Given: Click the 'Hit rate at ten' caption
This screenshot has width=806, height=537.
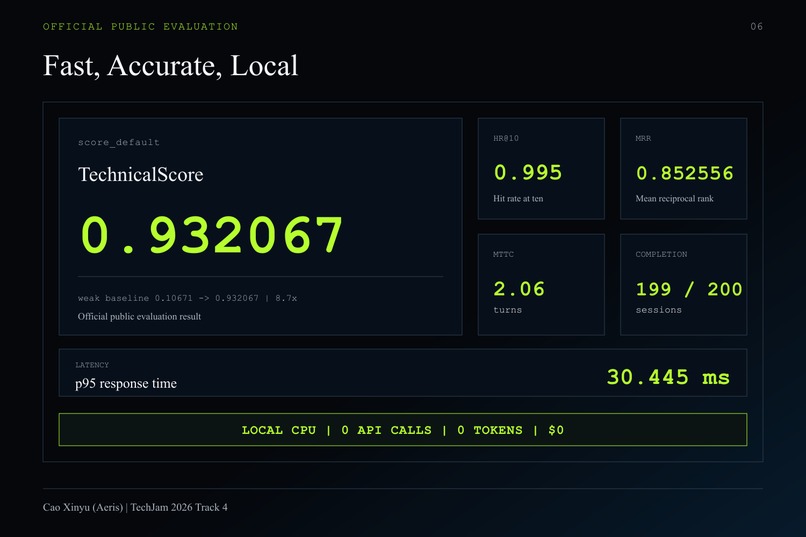Looking at the screenshot, I should click(x=518, y=198).
